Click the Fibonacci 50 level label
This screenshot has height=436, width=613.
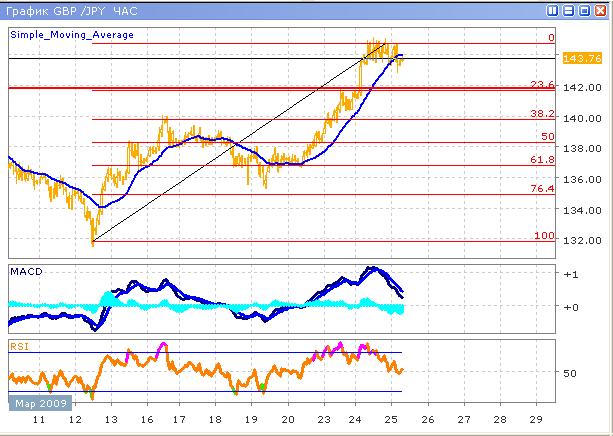(x=547, y=136)
